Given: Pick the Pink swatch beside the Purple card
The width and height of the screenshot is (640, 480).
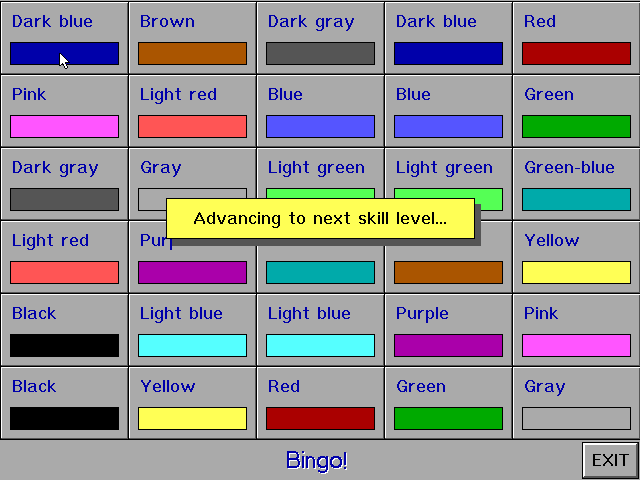Looking at the screenshot, I should [x=576, y=345].
